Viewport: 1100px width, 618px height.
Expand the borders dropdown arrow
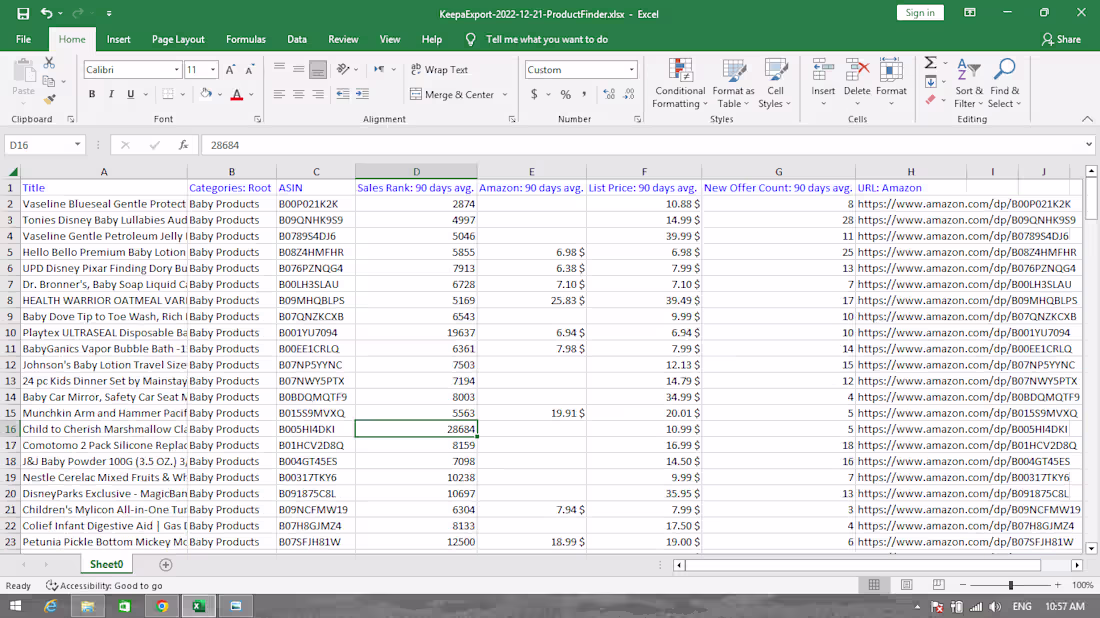pos(182,95)
